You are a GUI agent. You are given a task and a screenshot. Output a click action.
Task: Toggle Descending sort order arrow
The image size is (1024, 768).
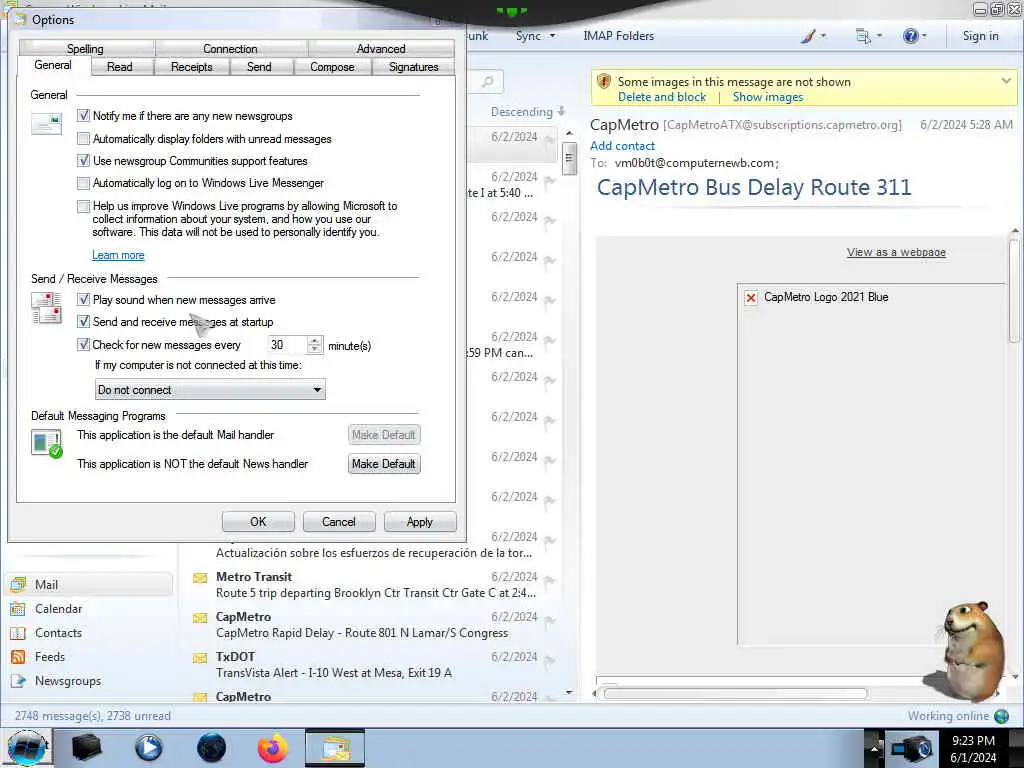point(561,112)
